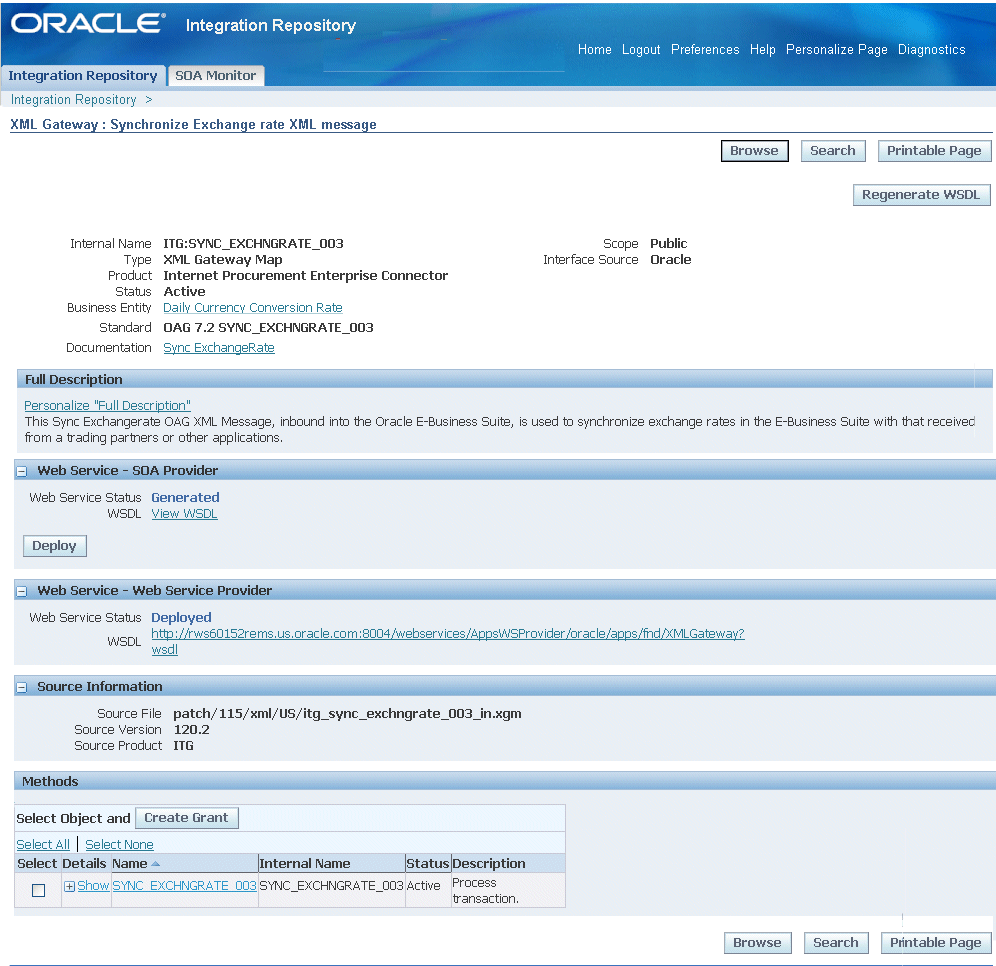Click the top Browse button
This screenshot has height=966, width=996.
755,151
